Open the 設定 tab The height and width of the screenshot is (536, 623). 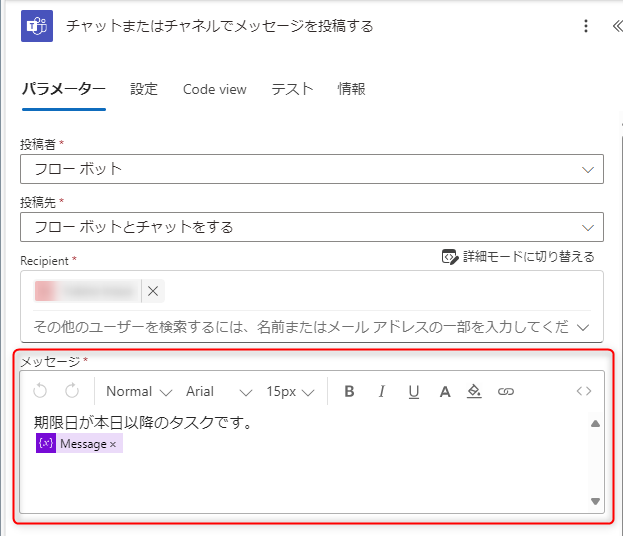[144, 89]
